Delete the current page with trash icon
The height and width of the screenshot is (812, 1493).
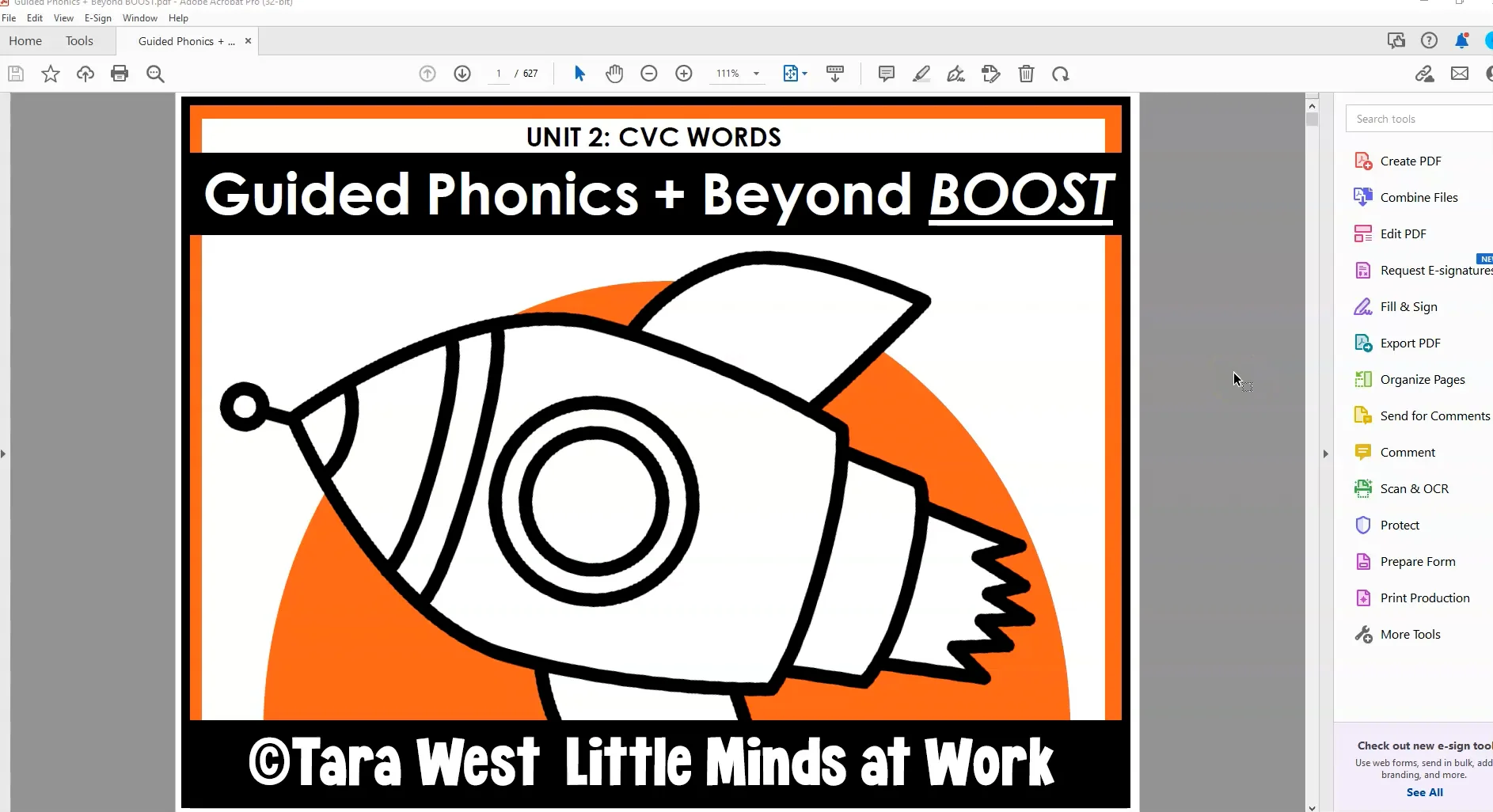pos(1026,73)
